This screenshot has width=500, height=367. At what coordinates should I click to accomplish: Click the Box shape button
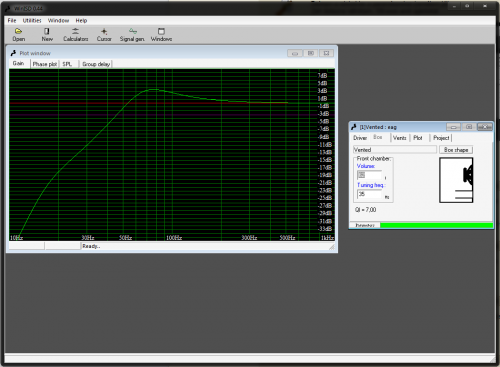[456, 150]
